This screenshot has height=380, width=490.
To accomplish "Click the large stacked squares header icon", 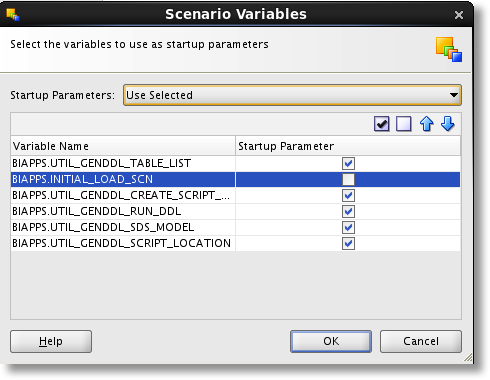I will pyautogui.click(x=449, y=49).
